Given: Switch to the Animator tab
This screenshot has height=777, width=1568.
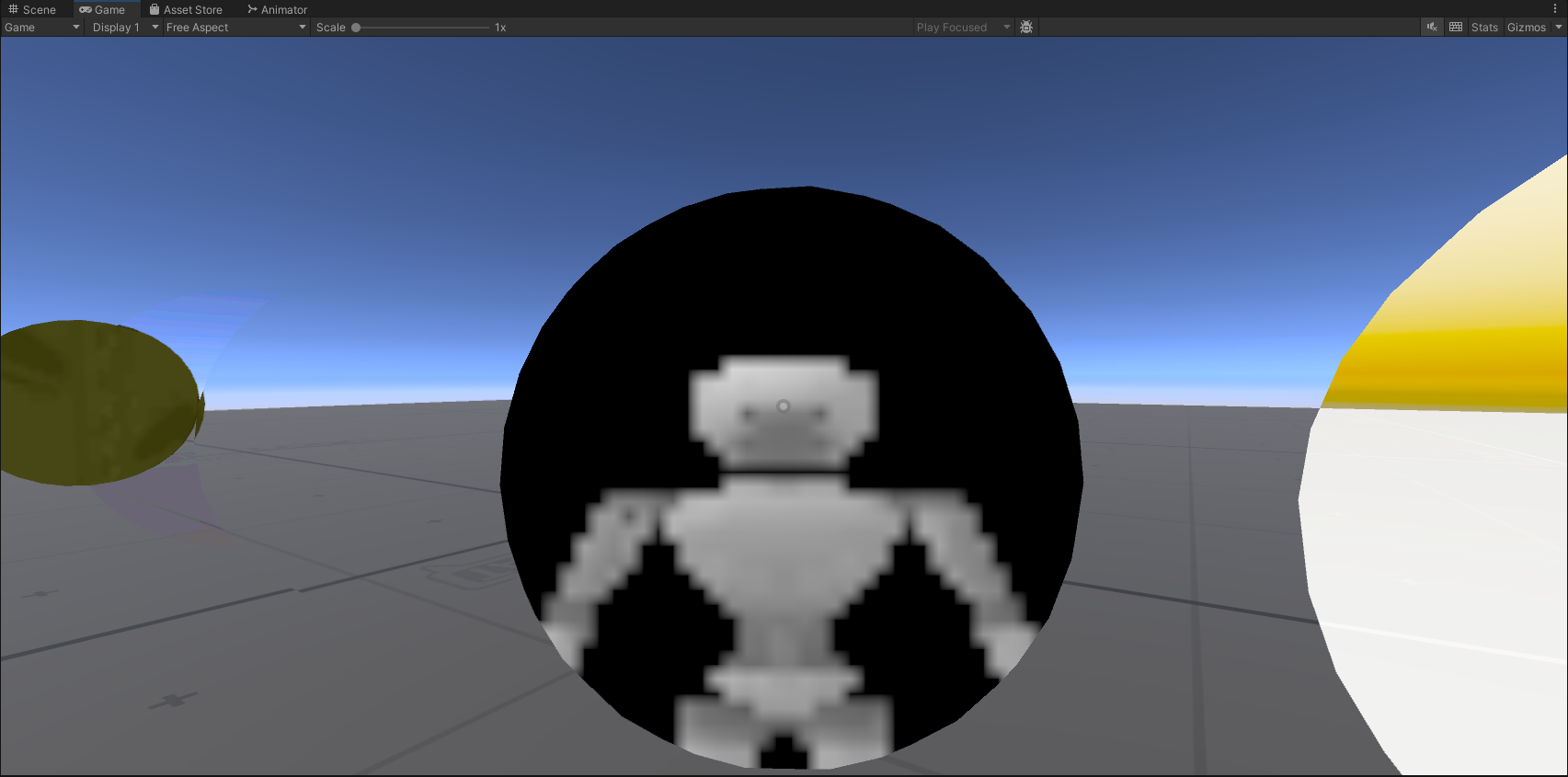Looking at the screenshot, I should click(278, 9).
